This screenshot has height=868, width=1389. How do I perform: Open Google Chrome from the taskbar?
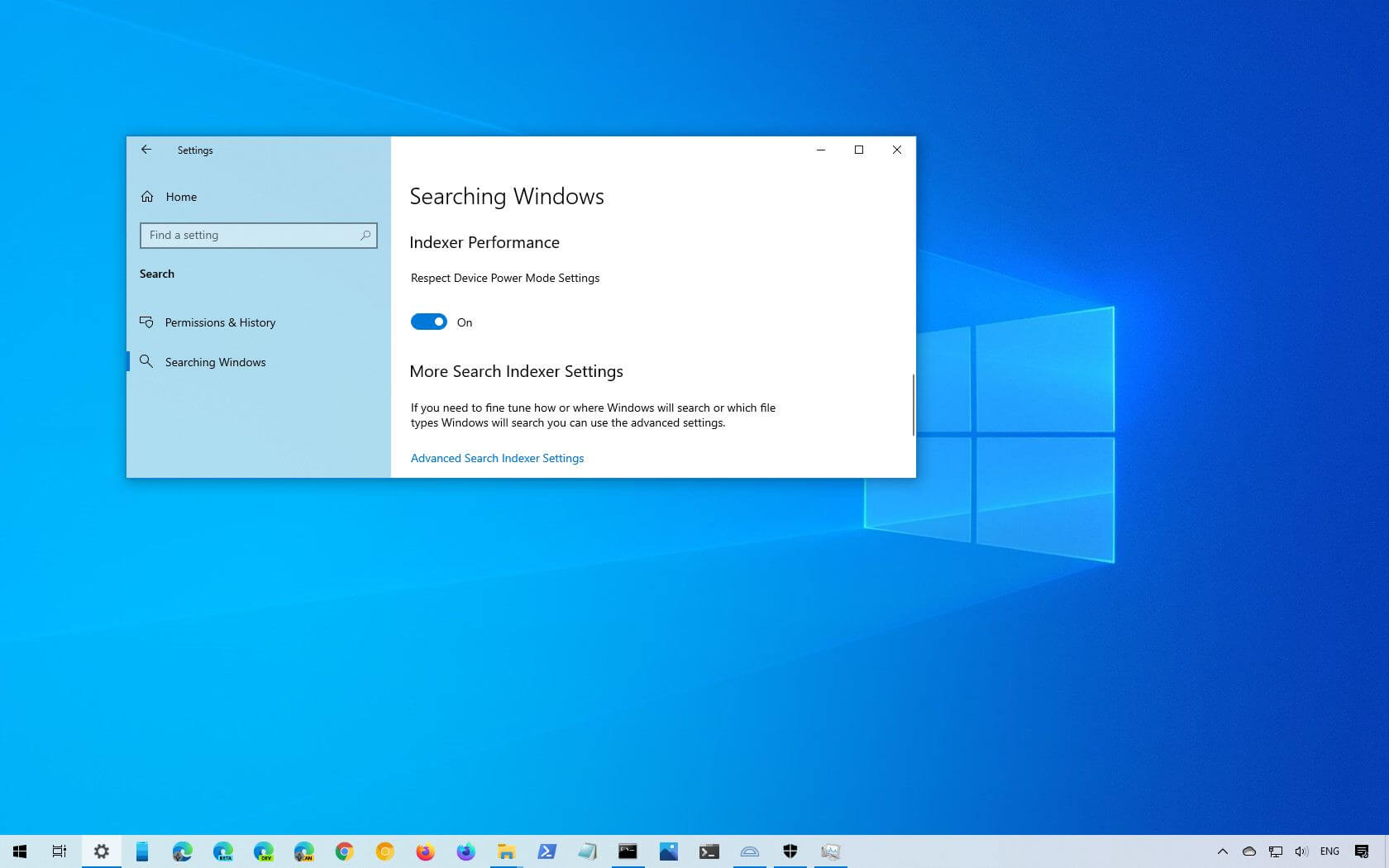click(x=343, y=851)
